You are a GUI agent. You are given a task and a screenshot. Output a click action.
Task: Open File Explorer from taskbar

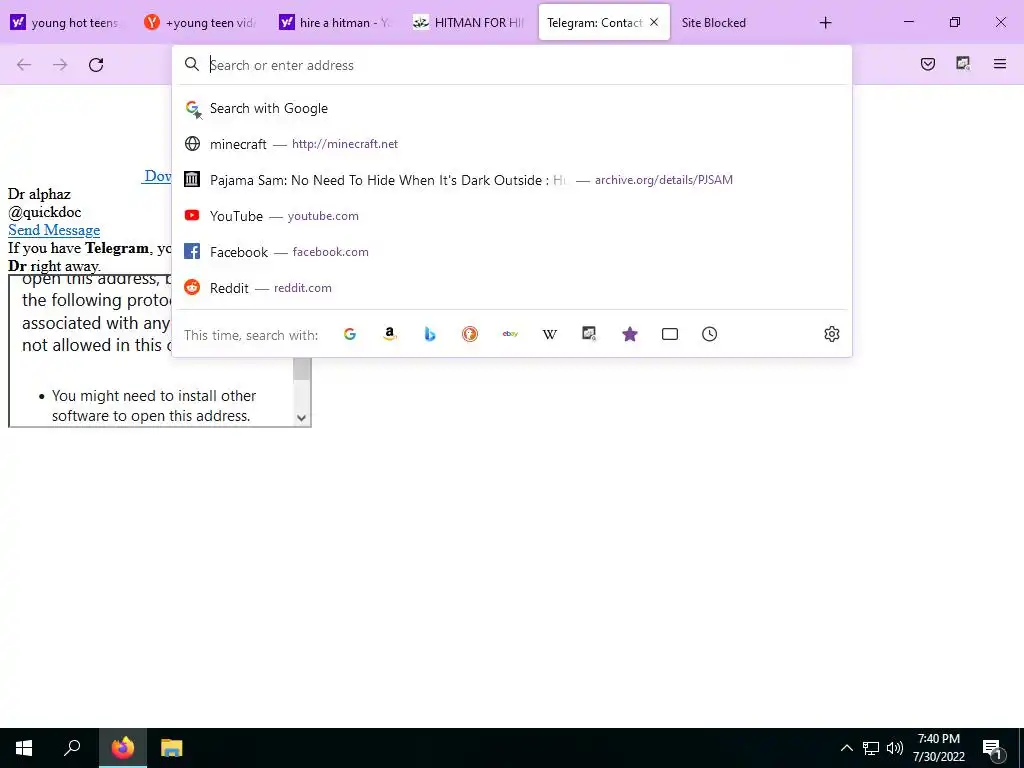click(x=171, y=748)
